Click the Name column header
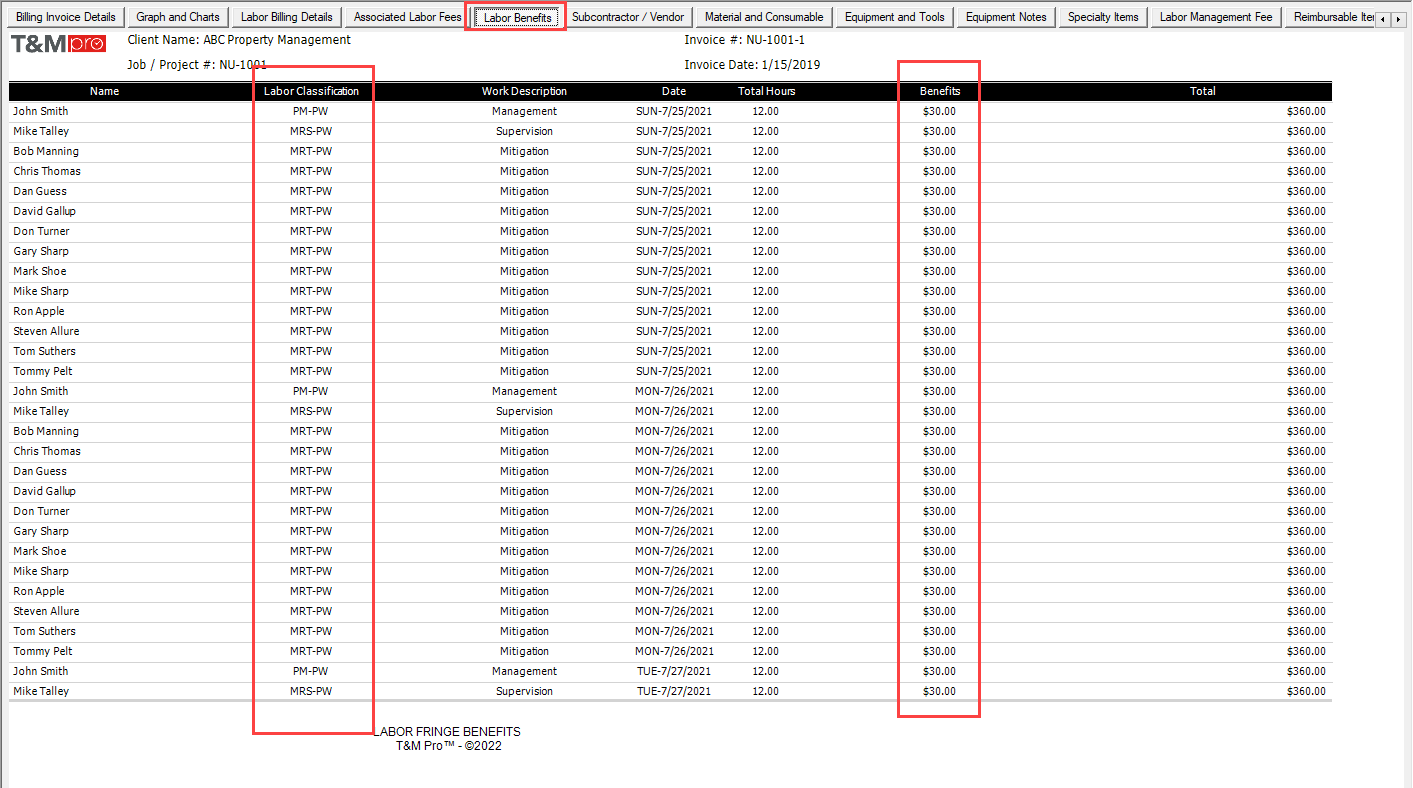Screen dimensions: 1413x788 (104, 91)
